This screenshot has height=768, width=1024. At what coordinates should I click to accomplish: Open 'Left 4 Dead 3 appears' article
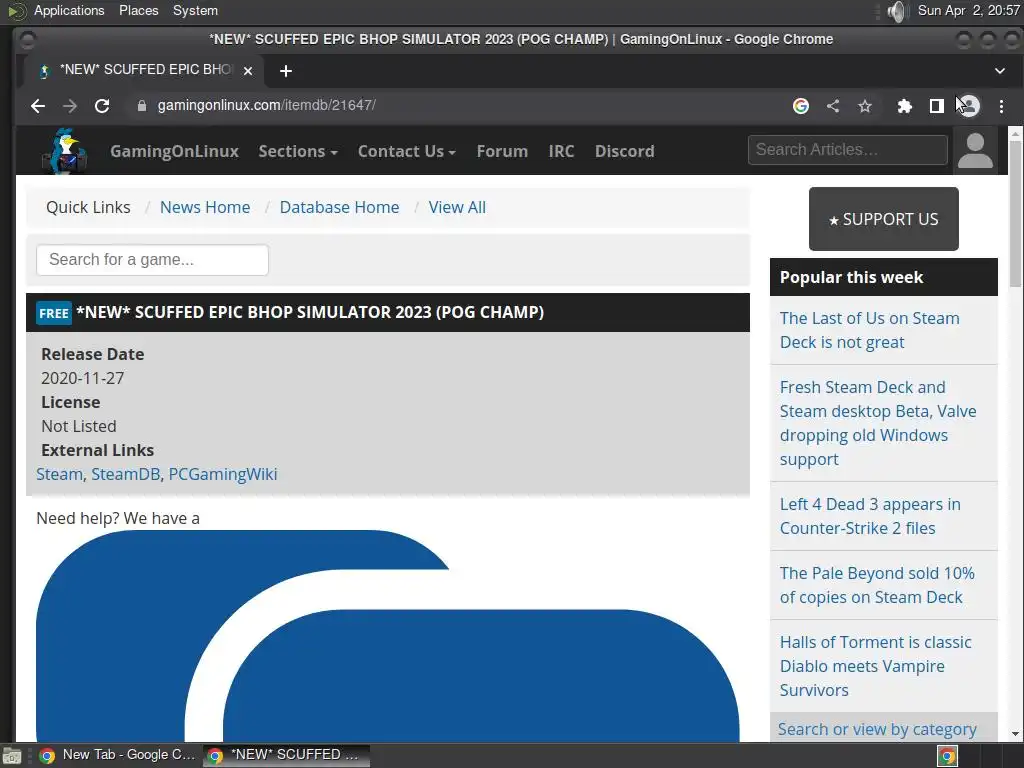point(870,516)
